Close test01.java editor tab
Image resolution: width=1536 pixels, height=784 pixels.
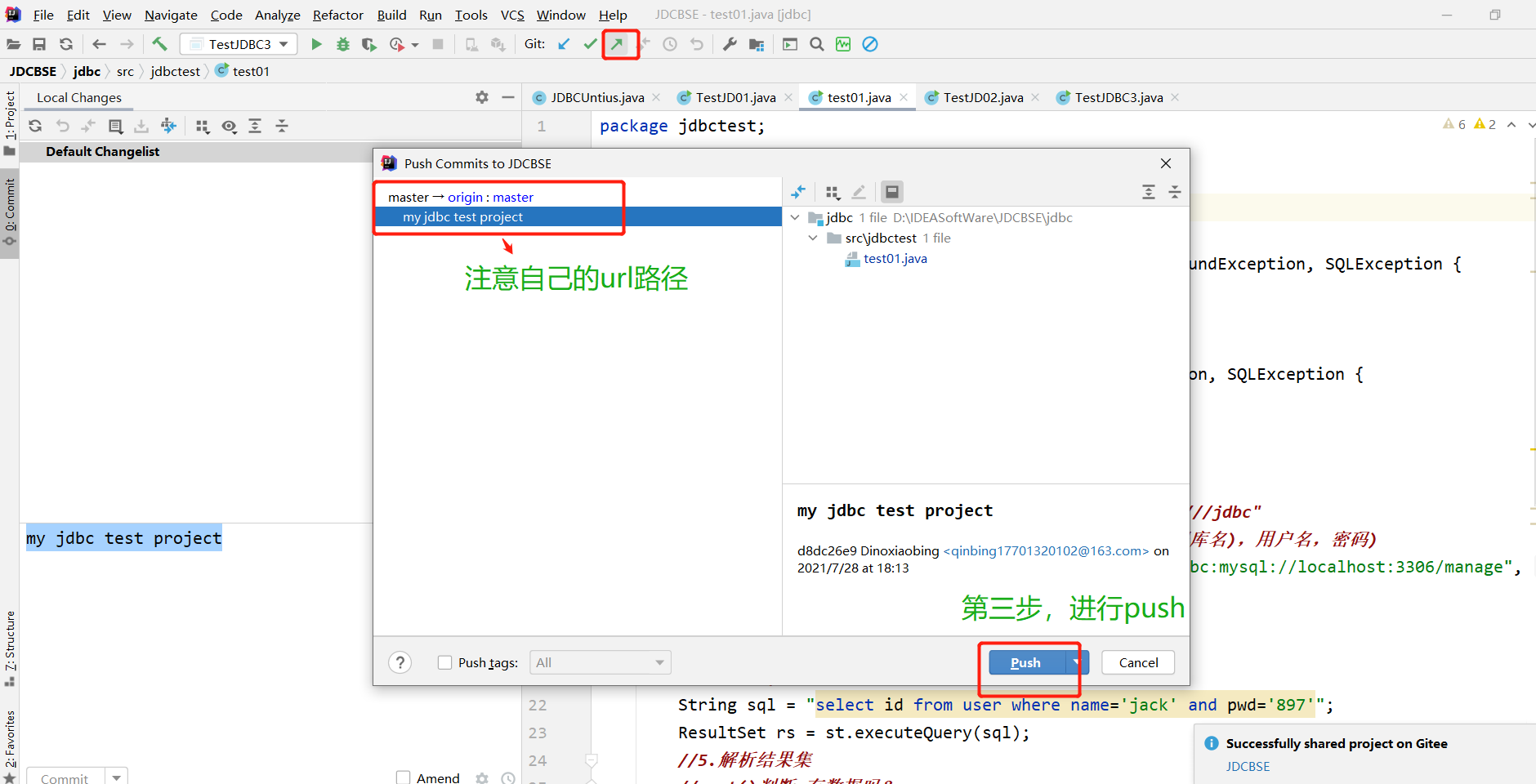point(904,97)
